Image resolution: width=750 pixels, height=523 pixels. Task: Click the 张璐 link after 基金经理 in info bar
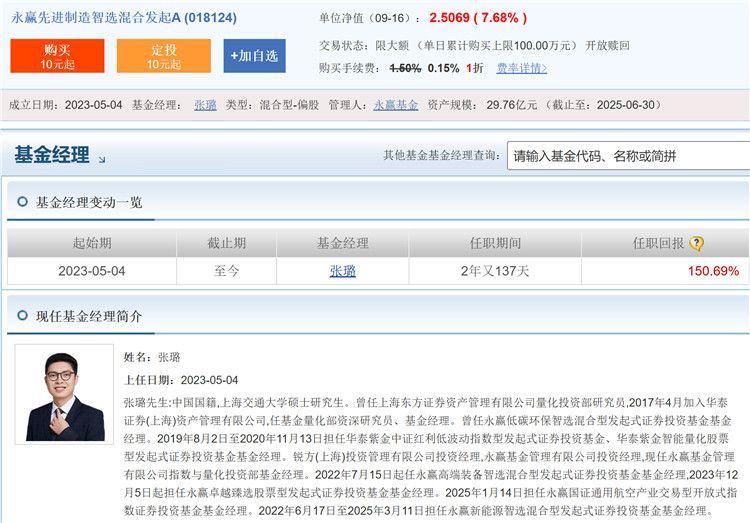(205, 105)
